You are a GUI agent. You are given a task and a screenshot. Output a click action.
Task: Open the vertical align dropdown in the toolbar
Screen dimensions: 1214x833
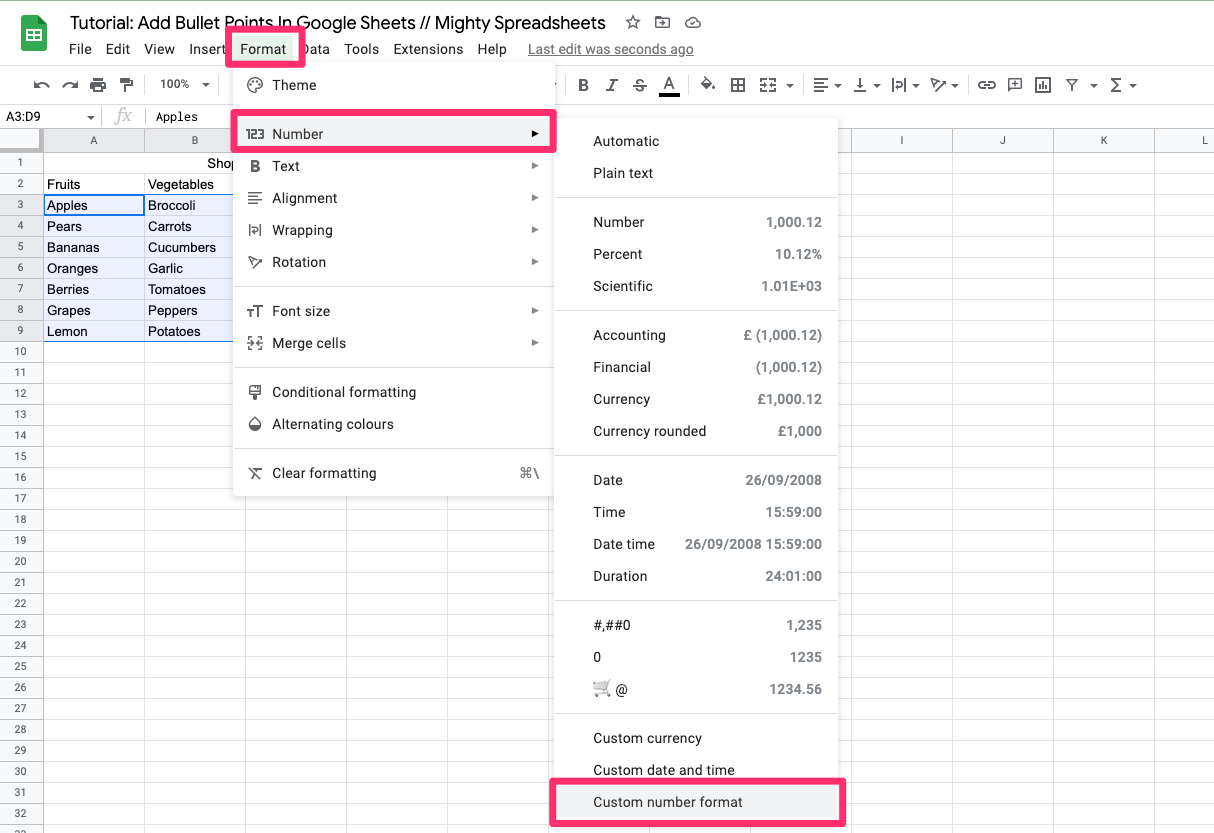(866, 85)
